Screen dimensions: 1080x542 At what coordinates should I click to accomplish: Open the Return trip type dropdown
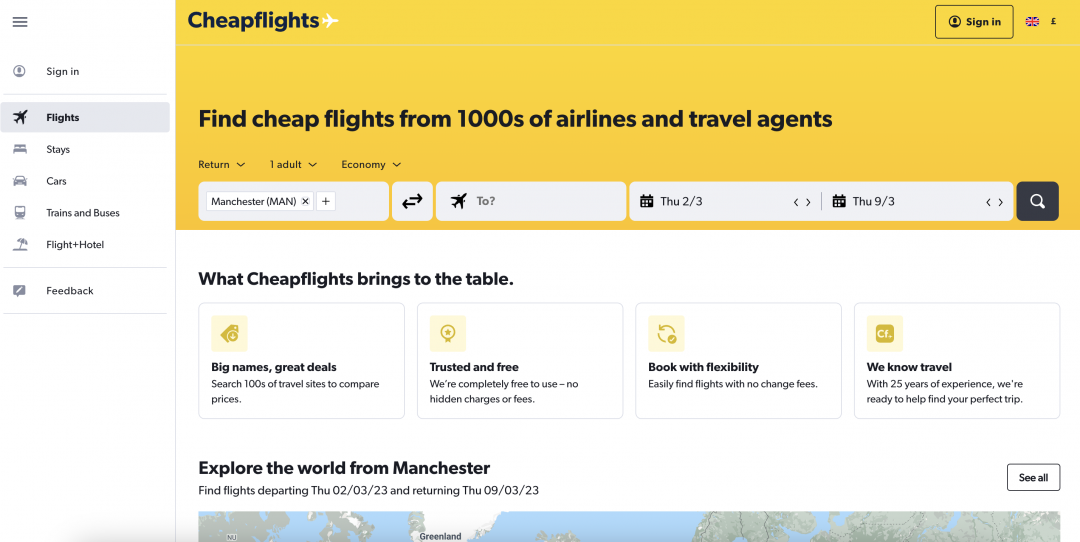pos(222,165)
